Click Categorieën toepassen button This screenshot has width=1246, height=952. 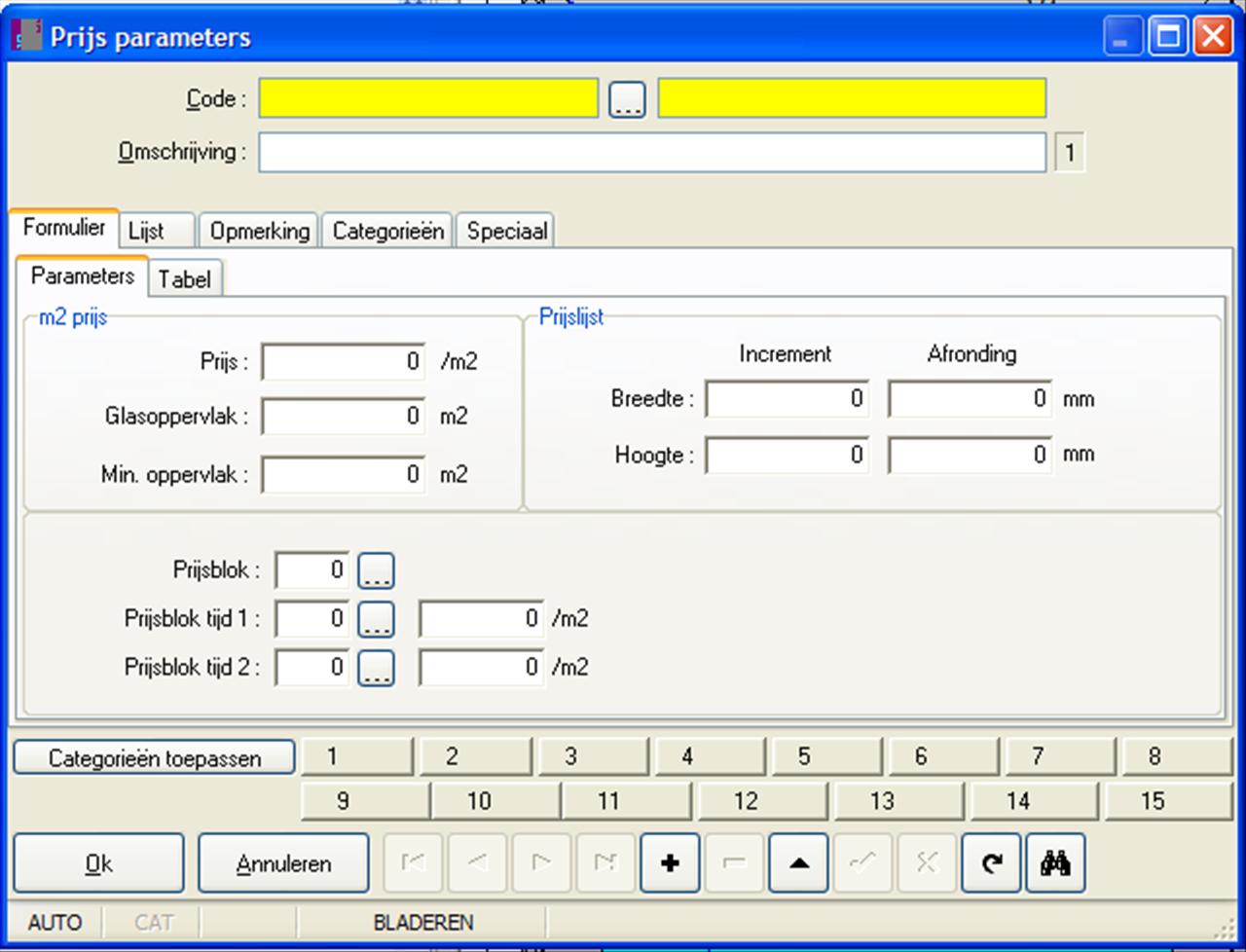click(155, 758)
